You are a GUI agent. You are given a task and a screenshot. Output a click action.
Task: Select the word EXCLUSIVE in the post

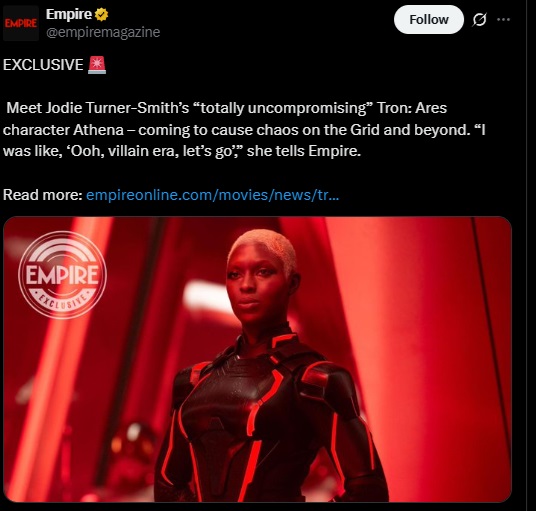[x=43, y=65]
